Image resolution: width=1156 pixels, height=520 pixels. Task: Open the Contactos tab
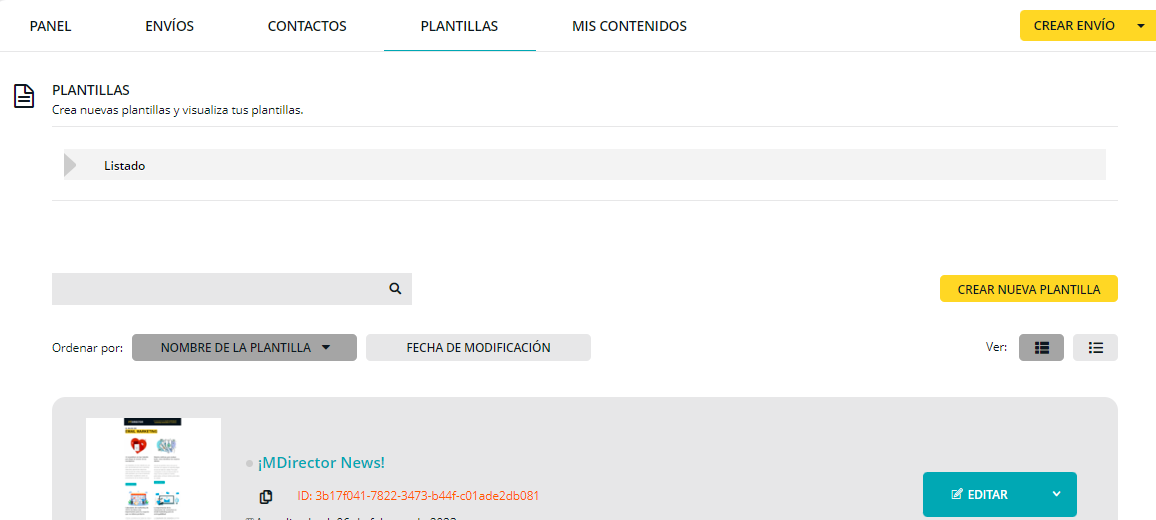tap(307, 26)
